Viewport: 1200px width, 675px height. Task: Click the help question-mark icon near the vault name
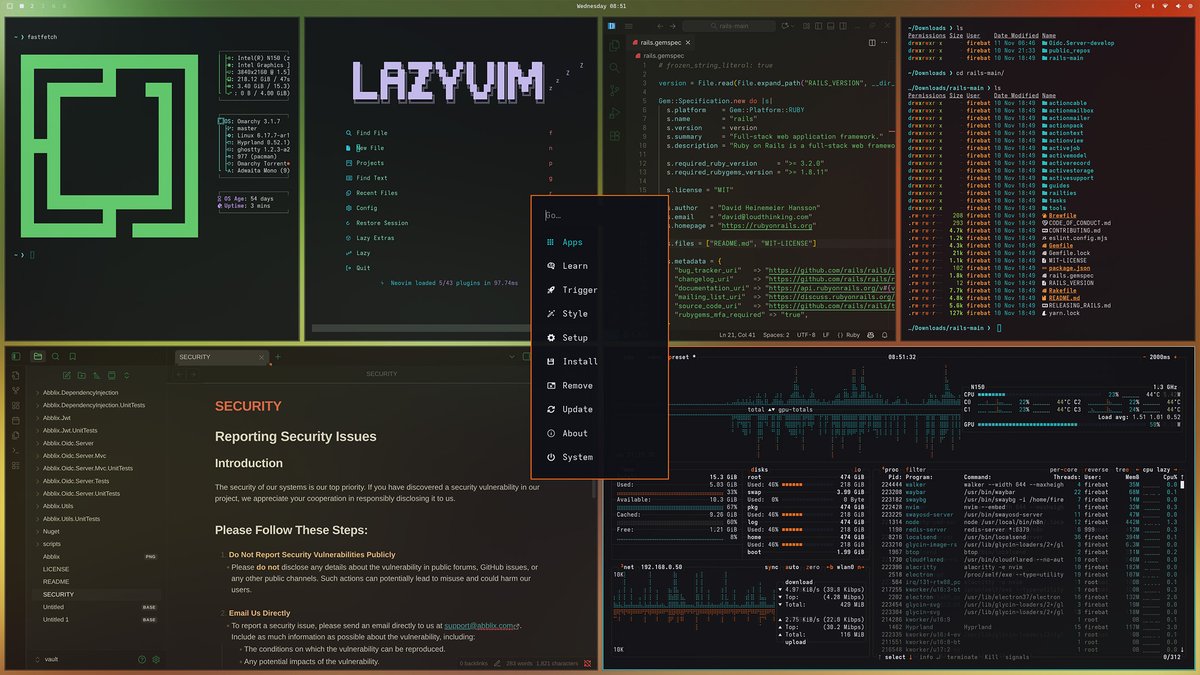pos(140,659)
